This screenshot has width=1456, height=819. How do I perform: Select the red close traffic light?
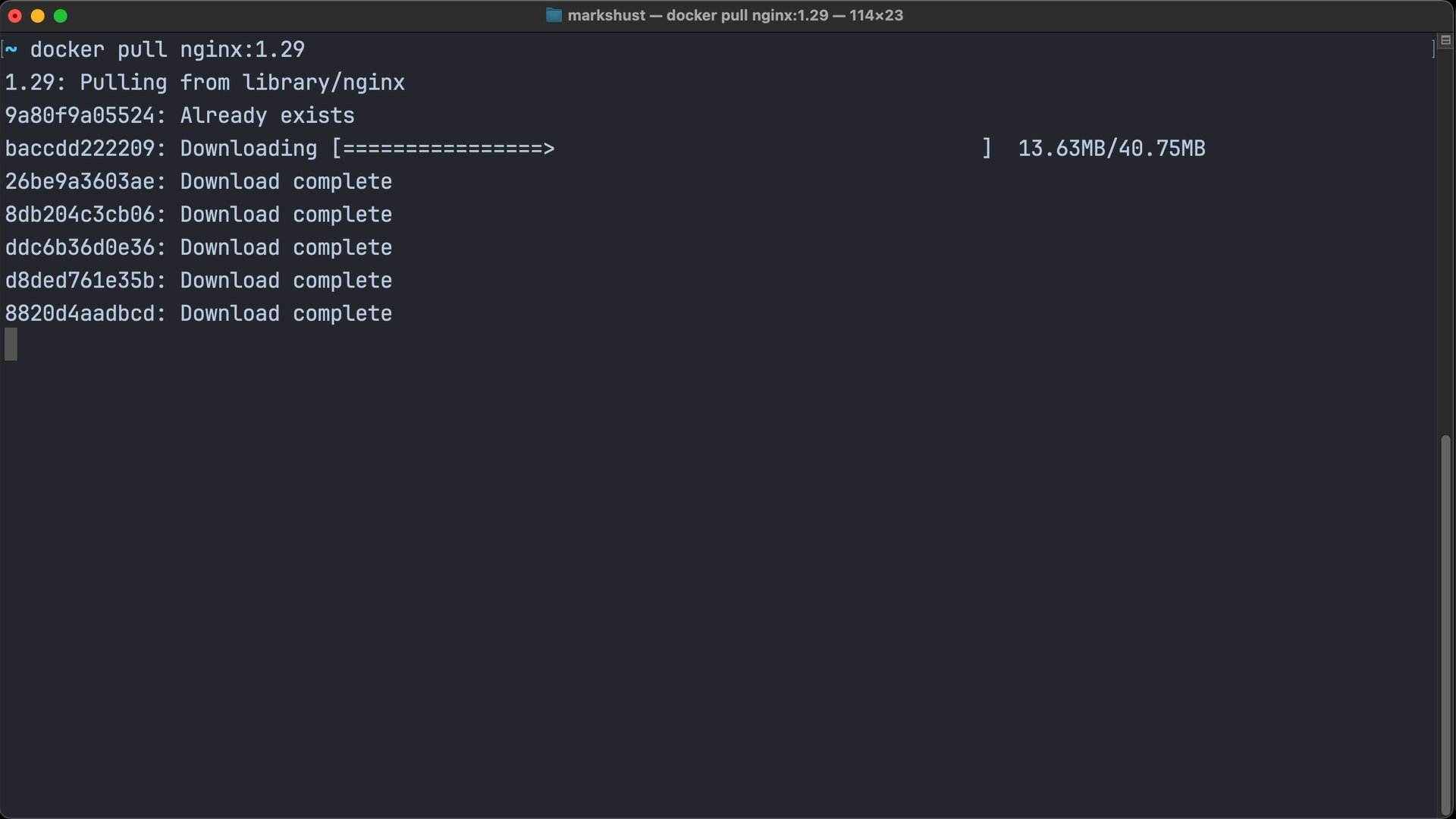coord(14,15)
